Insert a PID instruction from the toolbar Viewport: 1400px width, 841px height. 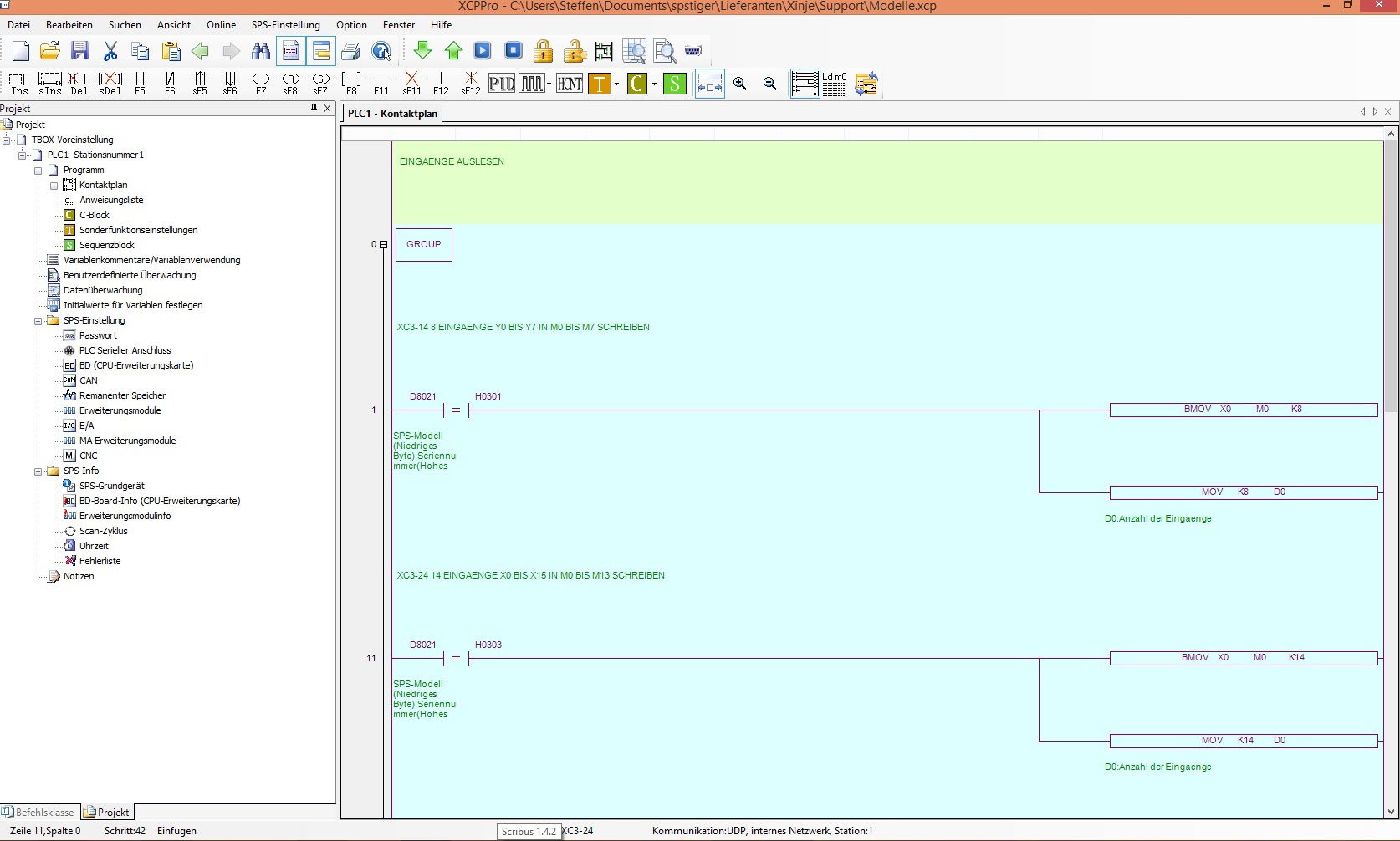tap(501, 84)
